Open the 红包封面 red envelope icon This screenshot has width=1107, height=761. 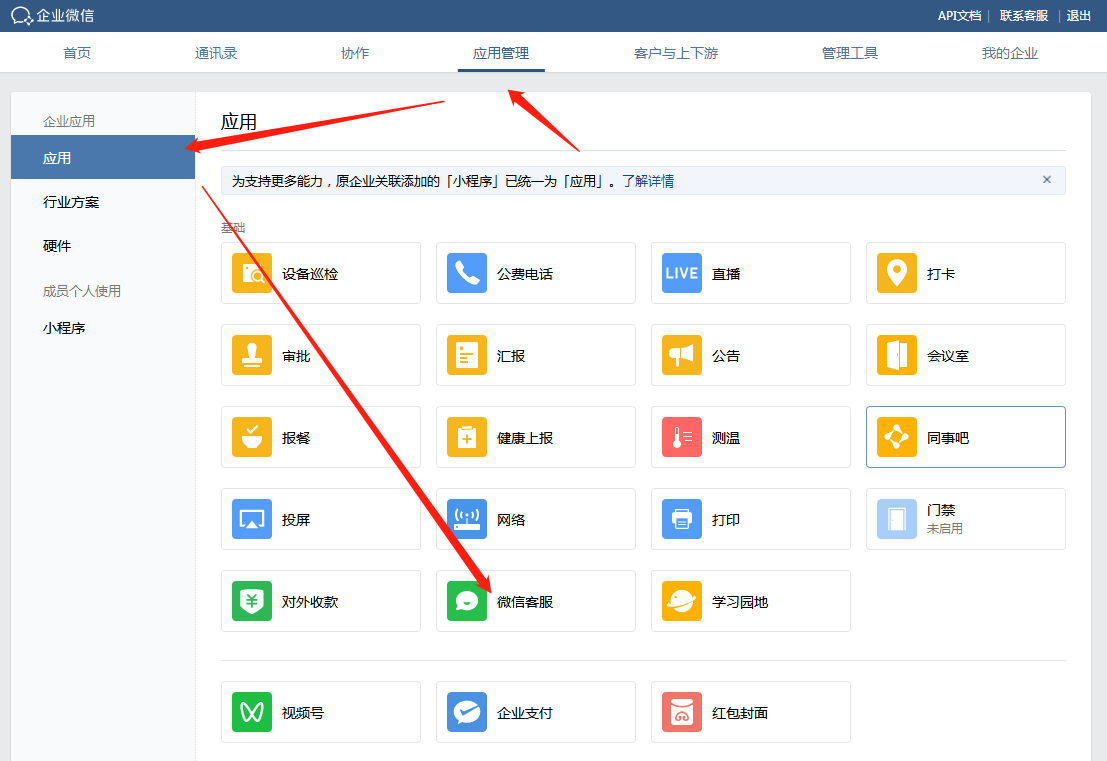point(682,712)
